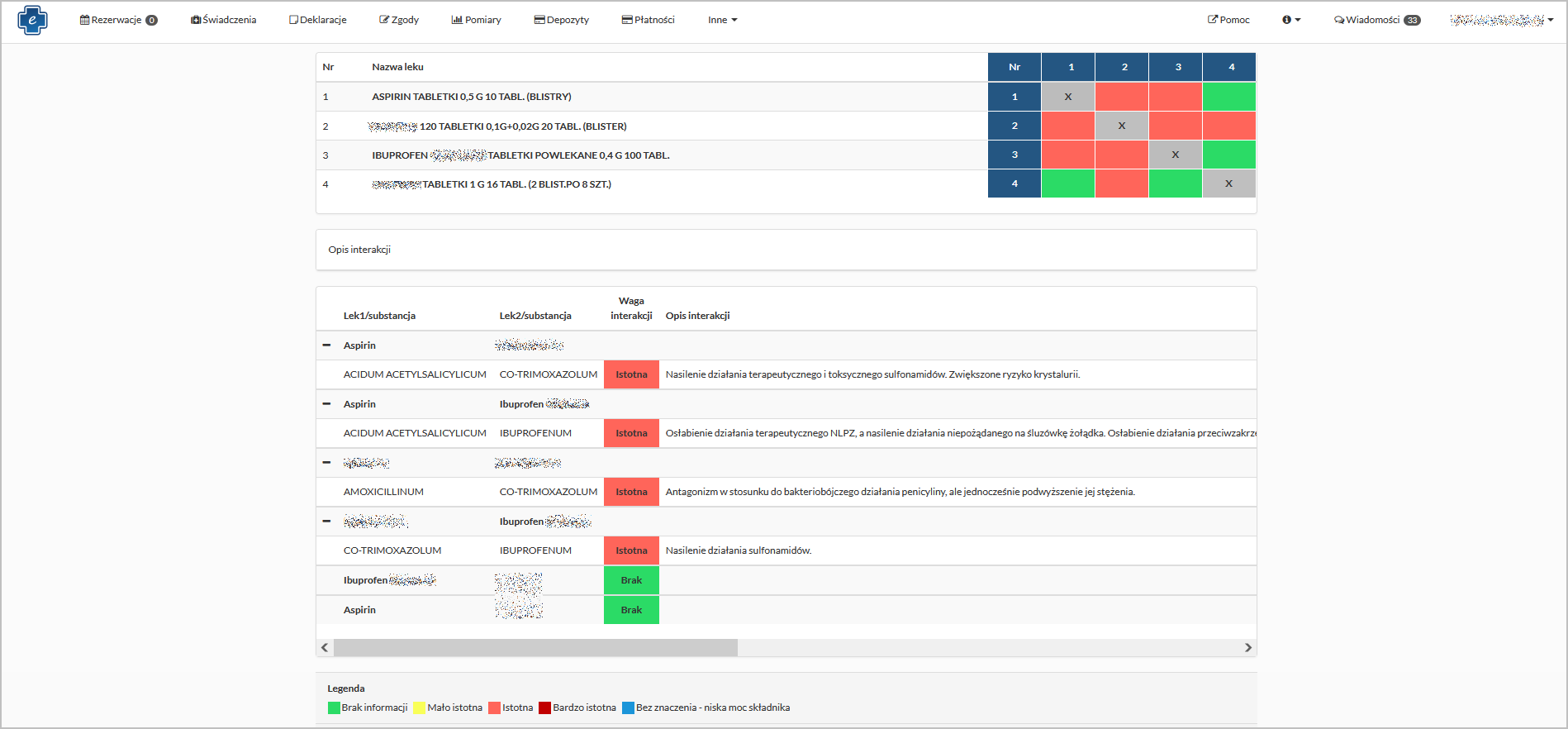Collapse the amoxicillin co-trimoxazole interaction group
Image resolution: width=1568 pixels, height=729 pixels.
point(326,463)
